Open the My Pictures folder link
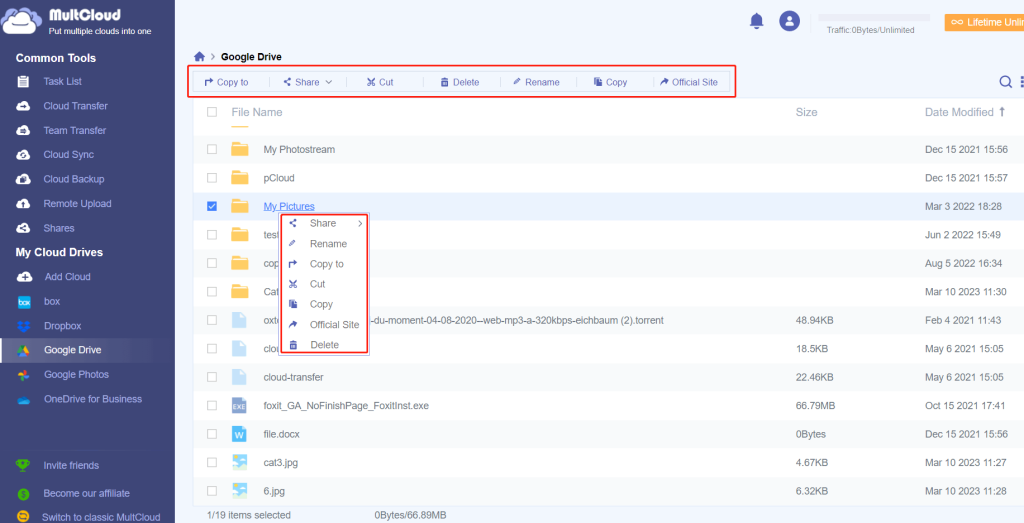 (289, 206)
